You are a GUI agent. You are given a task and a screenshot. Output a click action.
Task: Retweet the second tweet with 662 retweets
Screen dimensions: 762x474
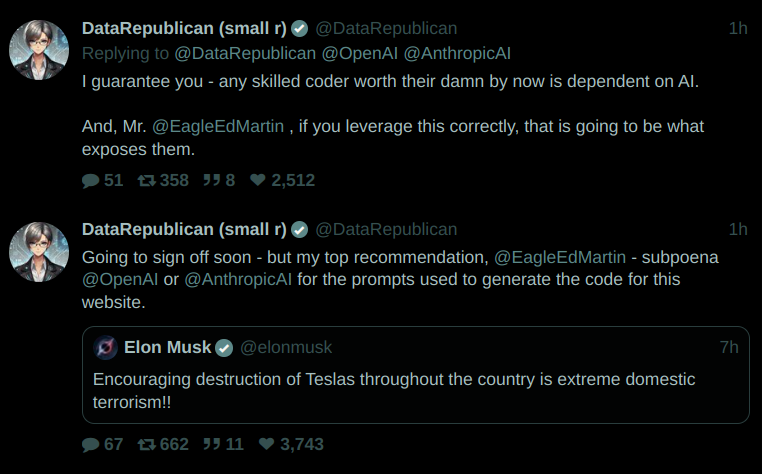[145, 444]
